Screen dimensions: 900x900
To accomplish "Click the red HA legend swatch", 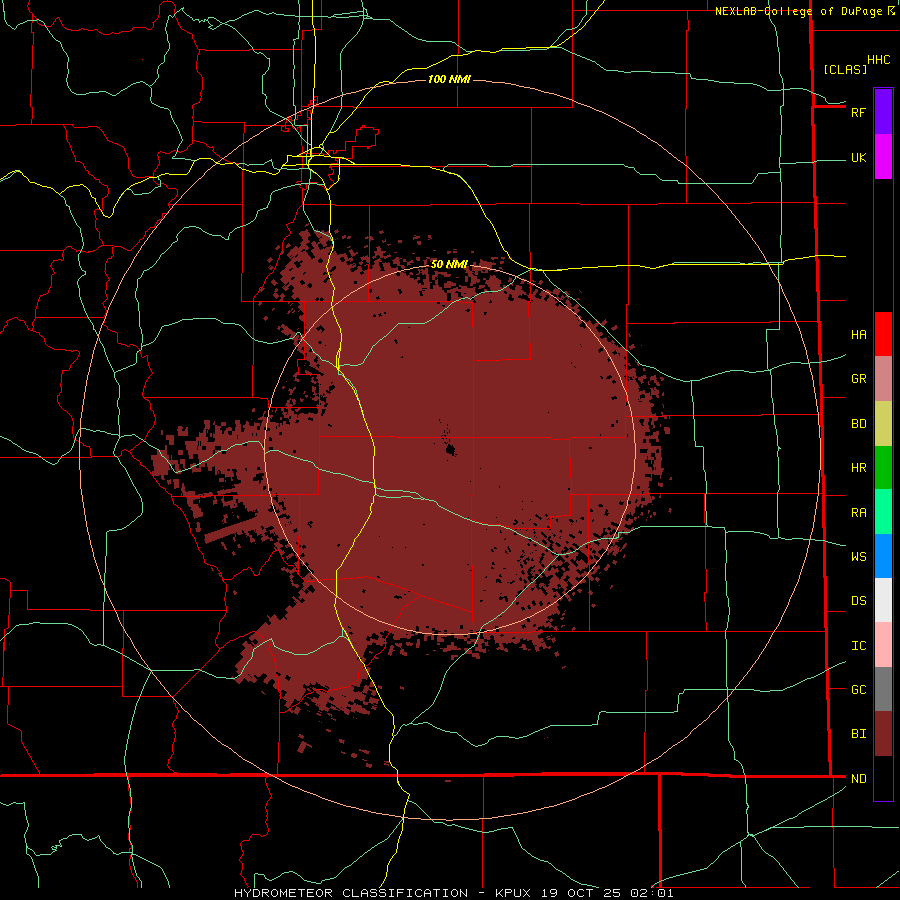I will (883, 334).
